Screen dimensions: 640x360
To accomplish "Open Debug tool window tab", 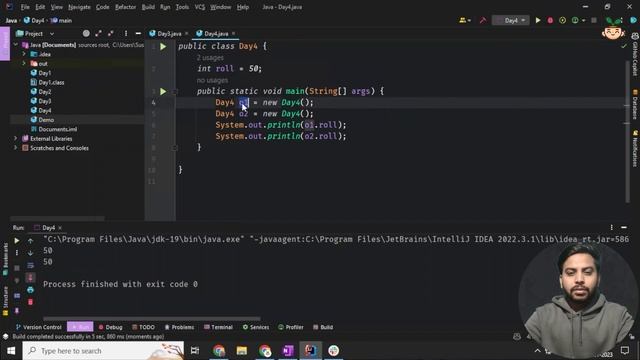I will click(110, 327).
